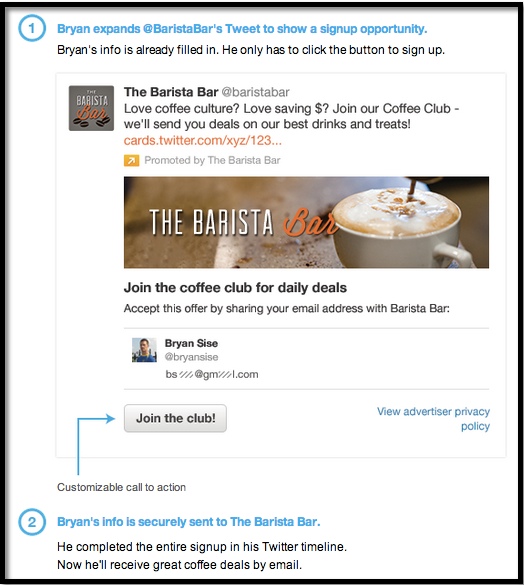524x585 pixels.
Task: Click the yellow Promoted arrow icon
Action: [131, 160]
